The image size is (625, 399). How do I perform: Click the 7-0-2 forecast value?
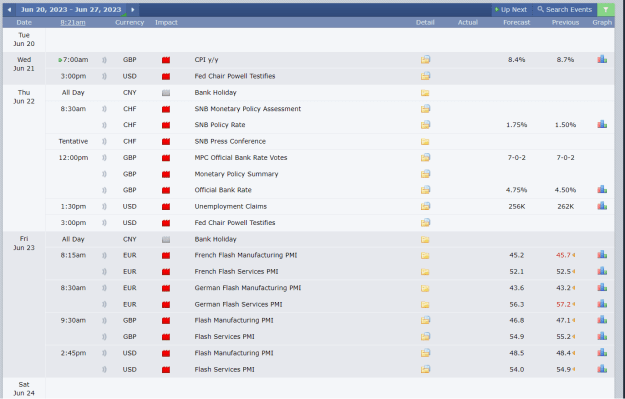point(517,157)
